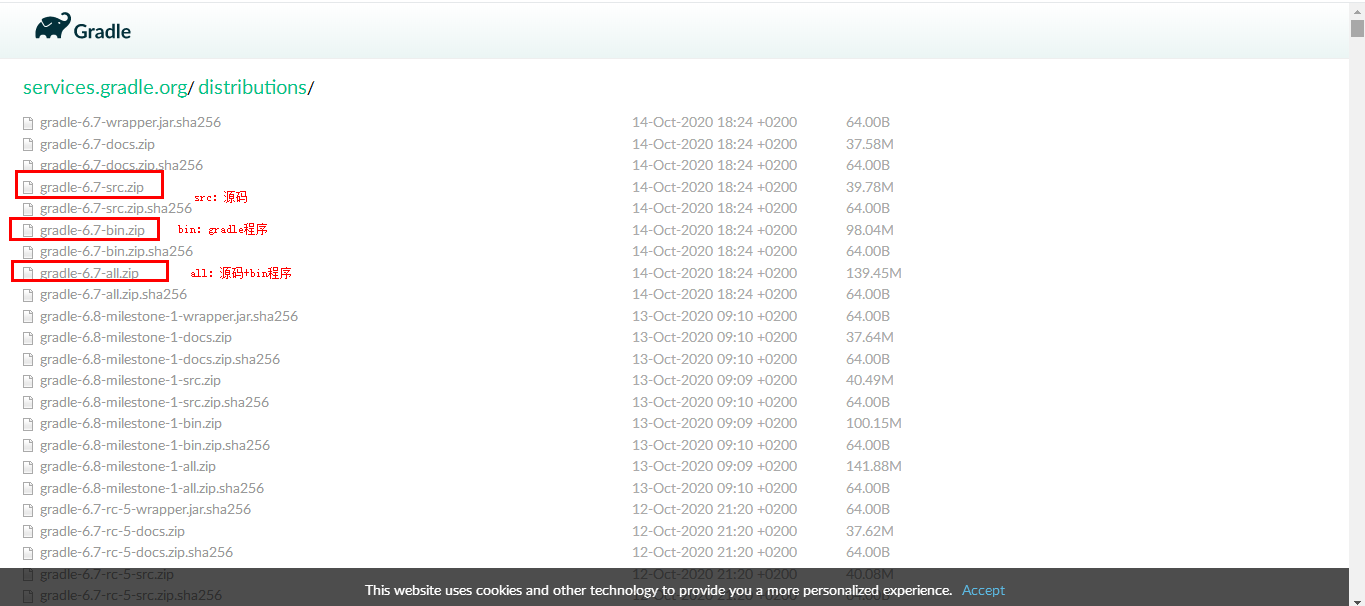Open gradle-6.7-all.zip.sha256 checksum
1365x606 pixels.
click(x=113, y=294)
